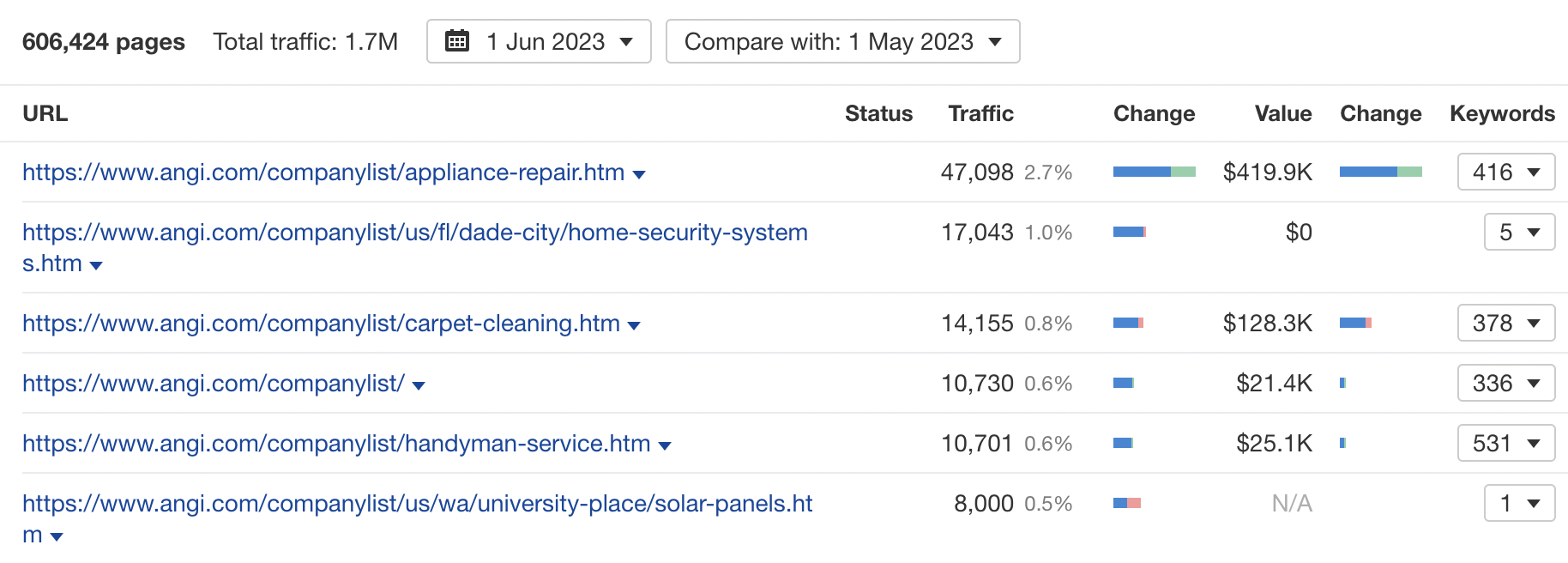Click the calendar icon beside 1 Jun 2023
Screen dimensions: 1568x563
[457, 41]
